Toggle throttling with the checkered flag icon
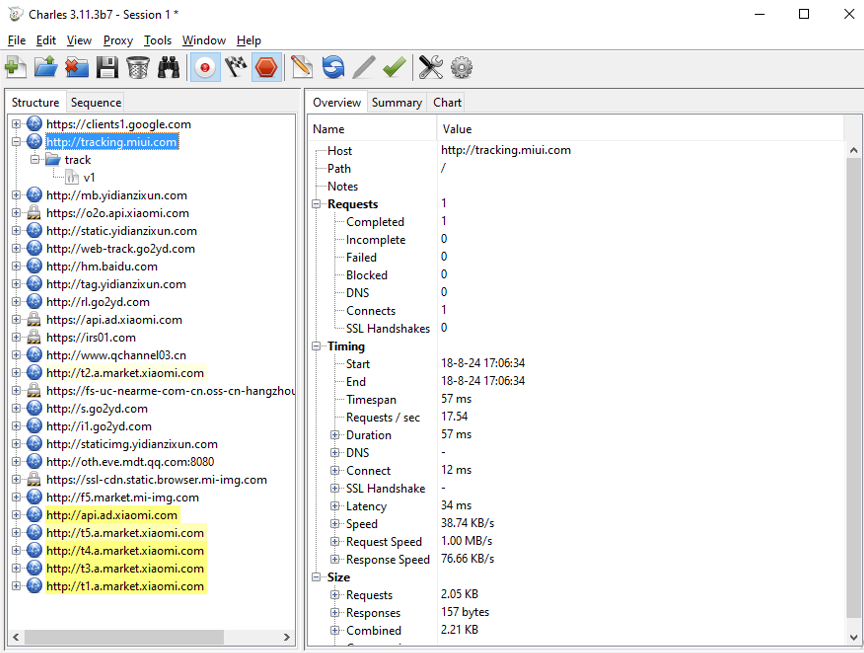864x653 pixels. 236,67
